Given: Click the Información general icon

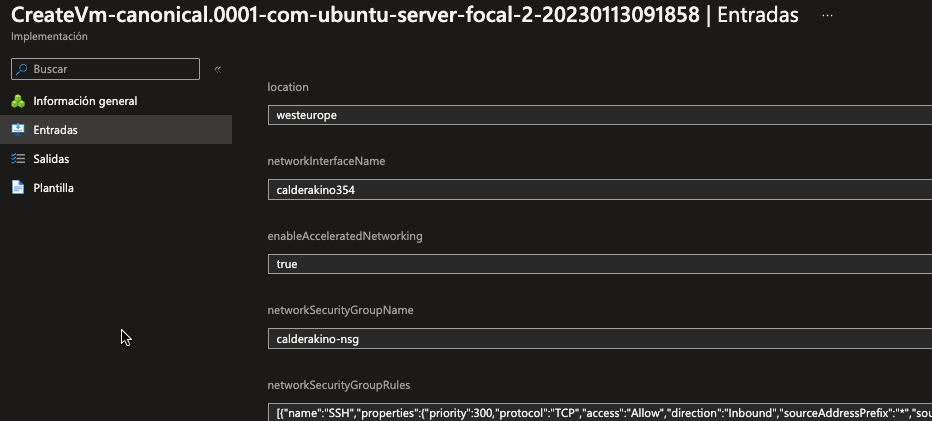Looking at the screenshot, I should [x=17, y=101].
